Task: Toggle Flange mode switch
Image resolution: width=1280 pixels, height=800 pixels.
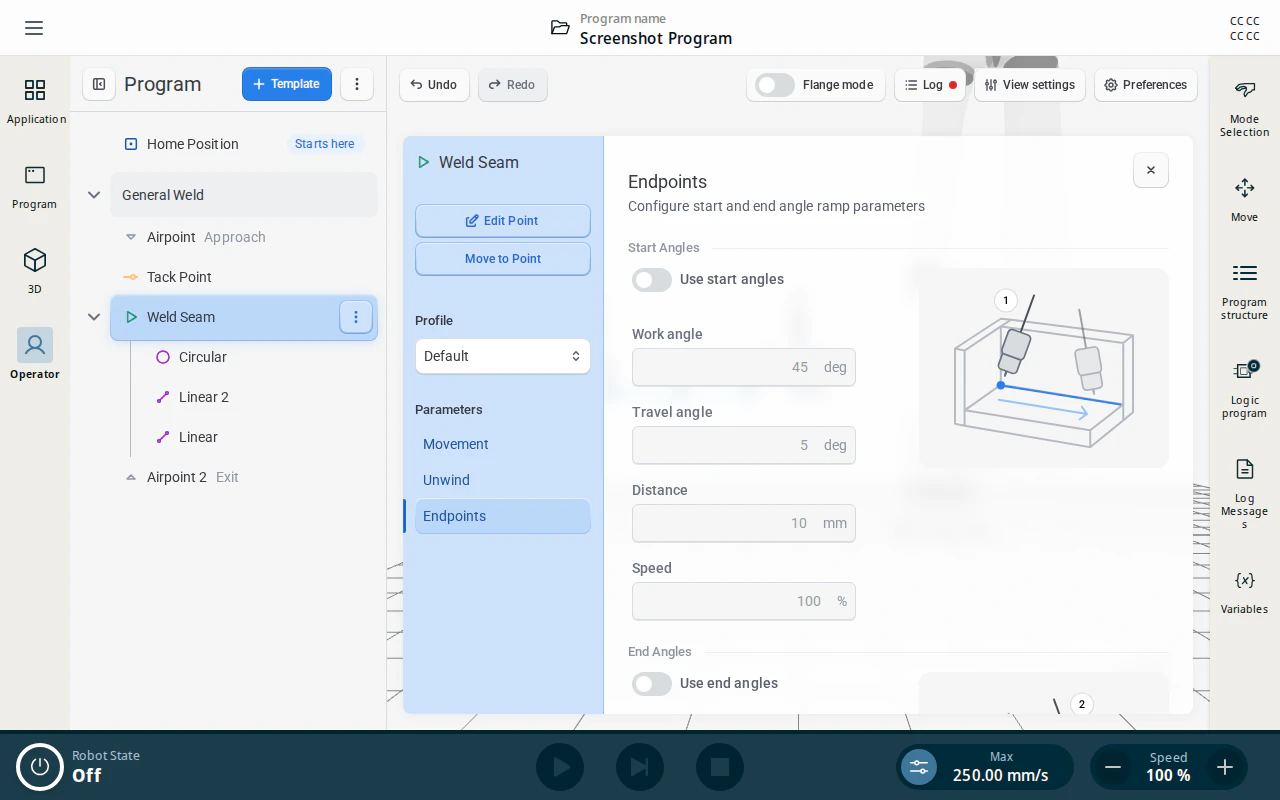Action: 775,85
